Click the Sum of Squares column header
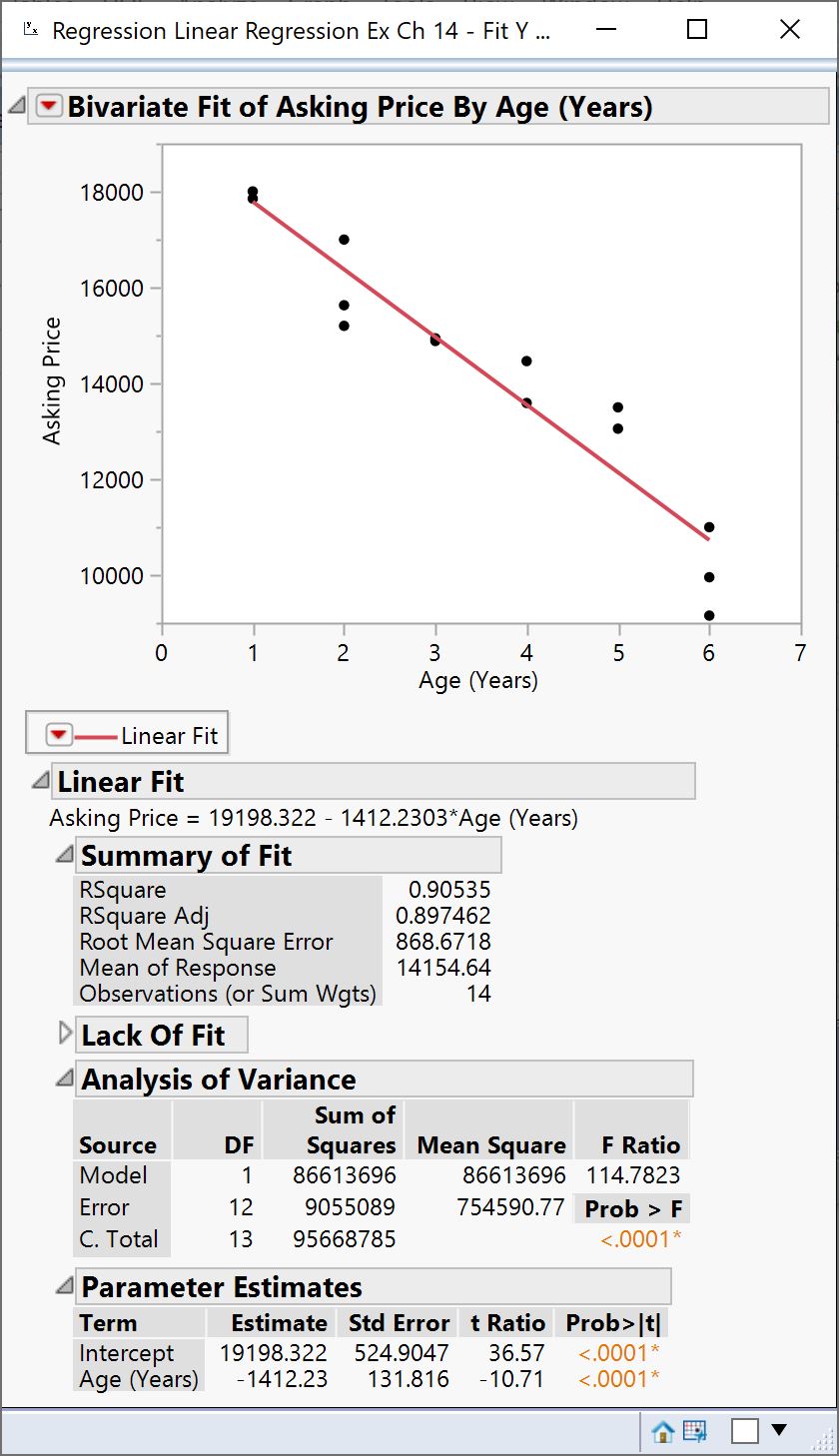Viewport: 839px width, 1456px height. (352, 1130)
